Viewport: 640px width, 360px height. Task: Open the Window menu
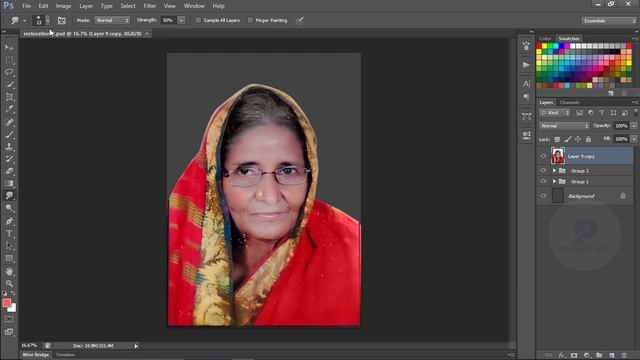(194, 6)
